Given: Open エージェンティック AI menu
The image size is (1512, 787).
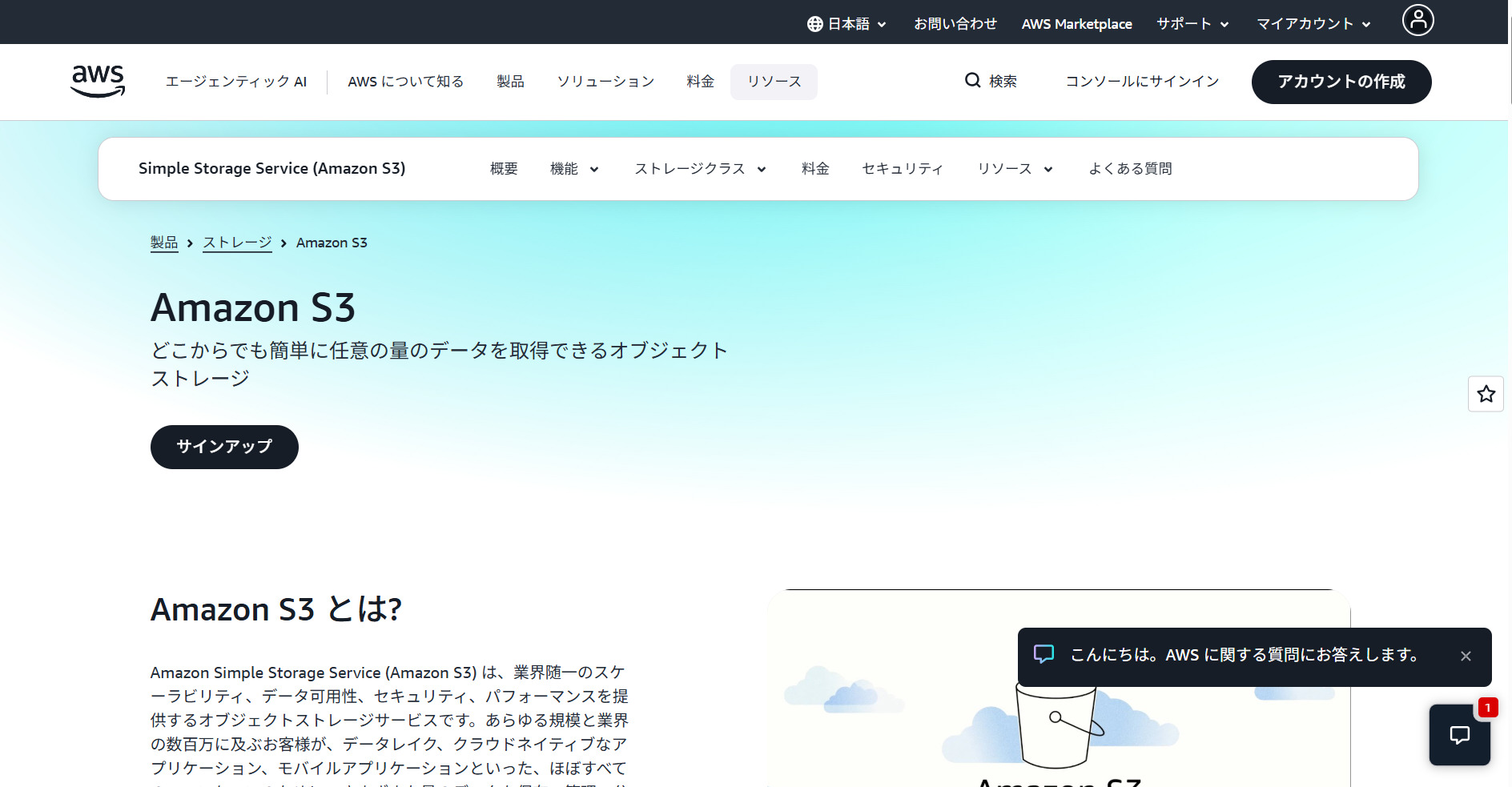Looking at the screenshot, I should tap(236, 82).
